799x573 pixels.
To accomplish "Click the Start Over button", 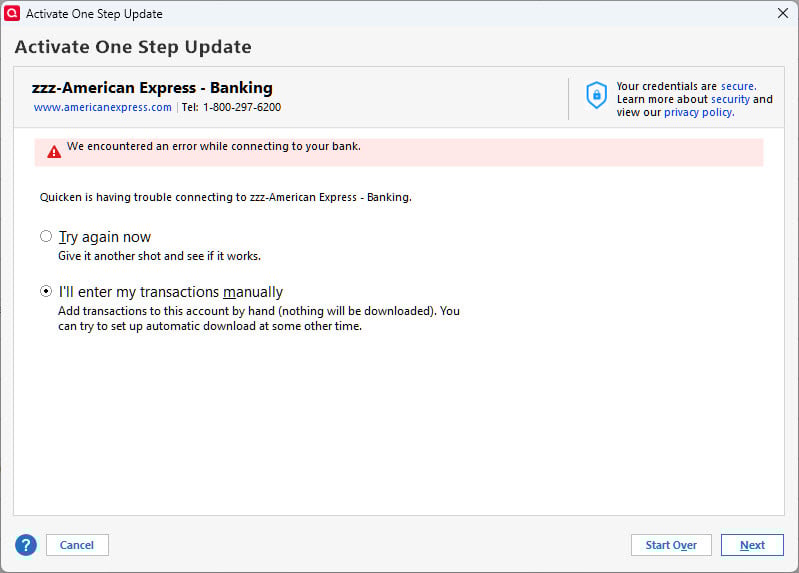I will (x=671, y=545).
